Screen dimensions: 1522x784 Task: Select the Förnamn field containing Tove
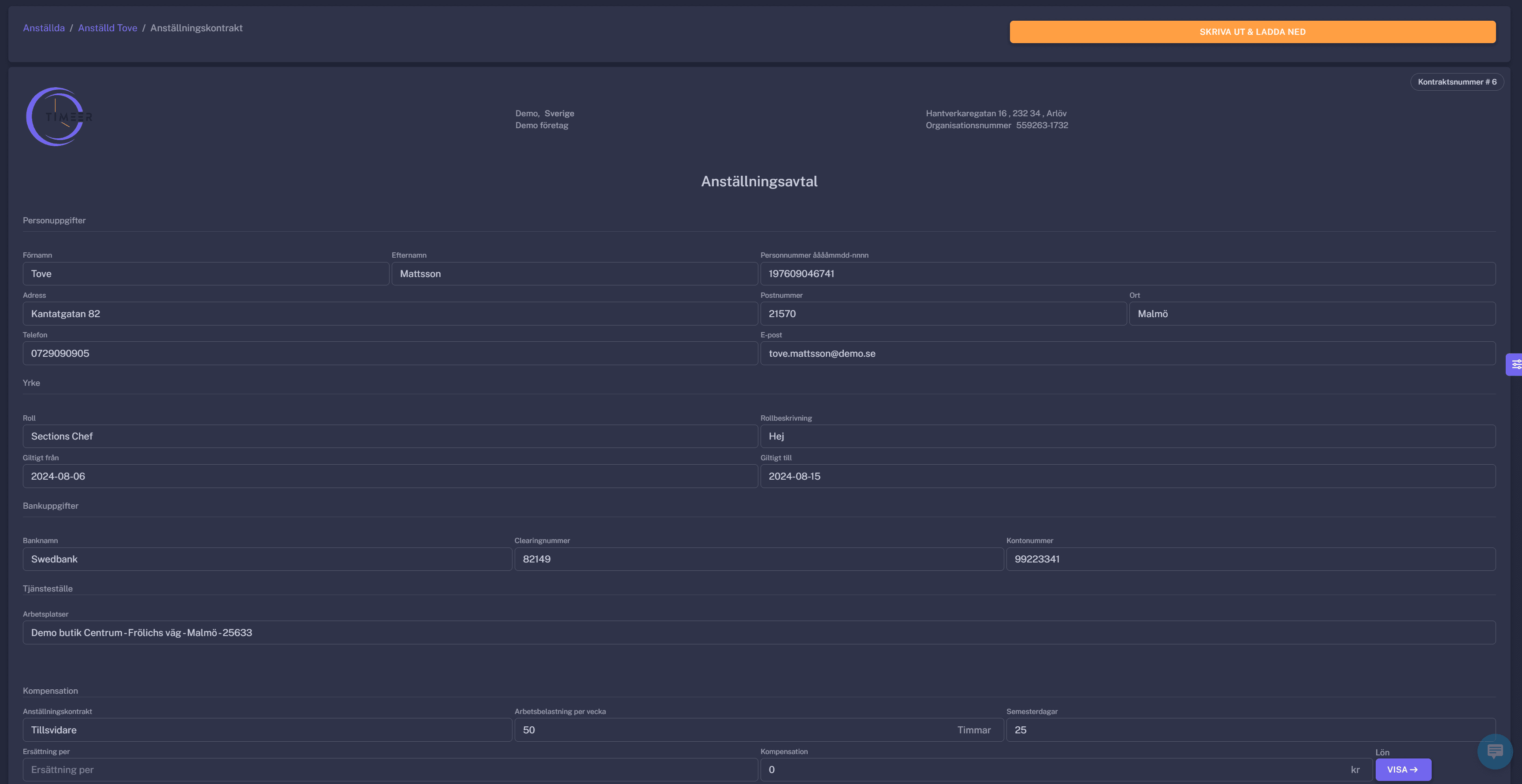[206, 274]
